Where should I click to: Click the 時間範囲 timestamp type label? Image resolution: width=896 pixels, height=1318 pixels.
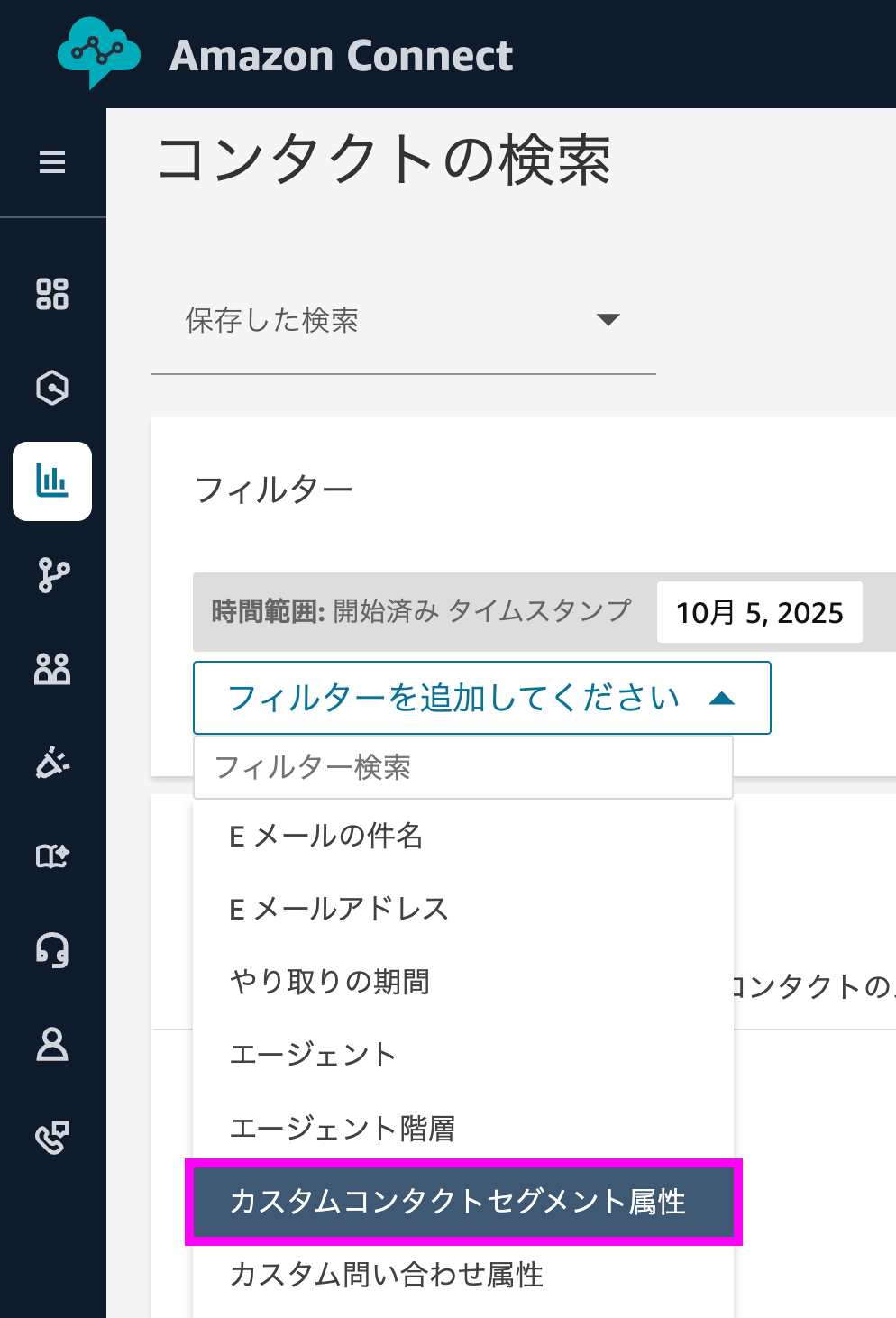point(421,611)
